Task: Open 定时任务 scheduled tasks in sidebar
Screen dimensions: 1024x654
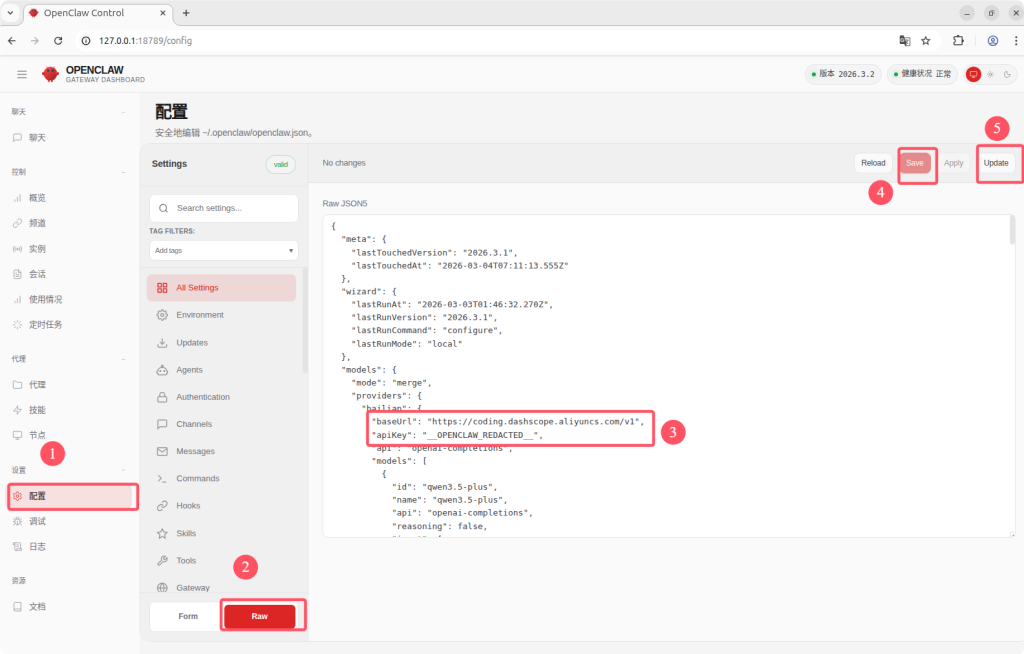Action: click(x=46, y=324)
